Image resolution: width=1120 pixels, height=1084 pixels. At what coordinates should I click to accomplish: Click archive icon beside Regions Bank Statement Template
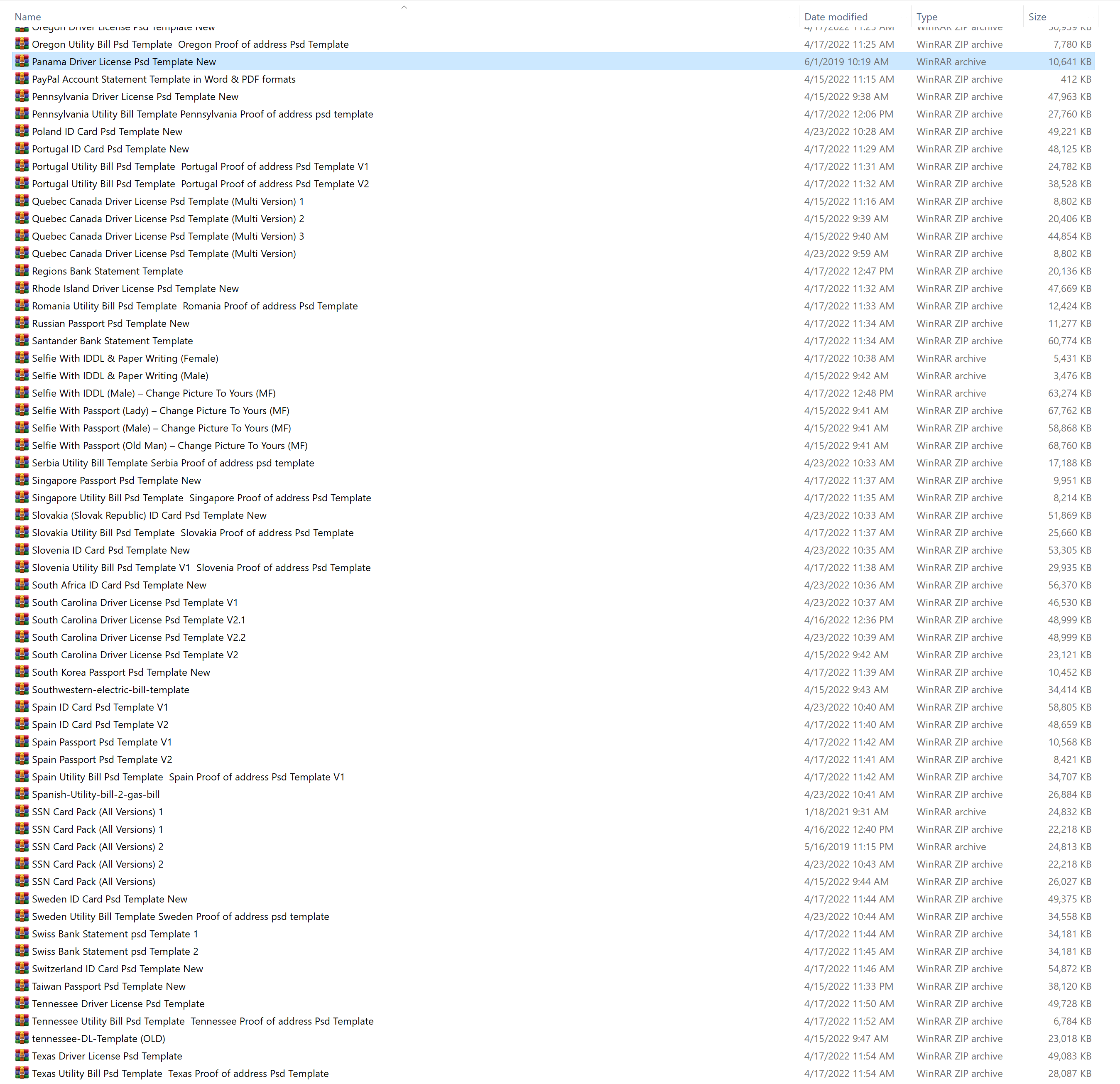coord(22,271)
